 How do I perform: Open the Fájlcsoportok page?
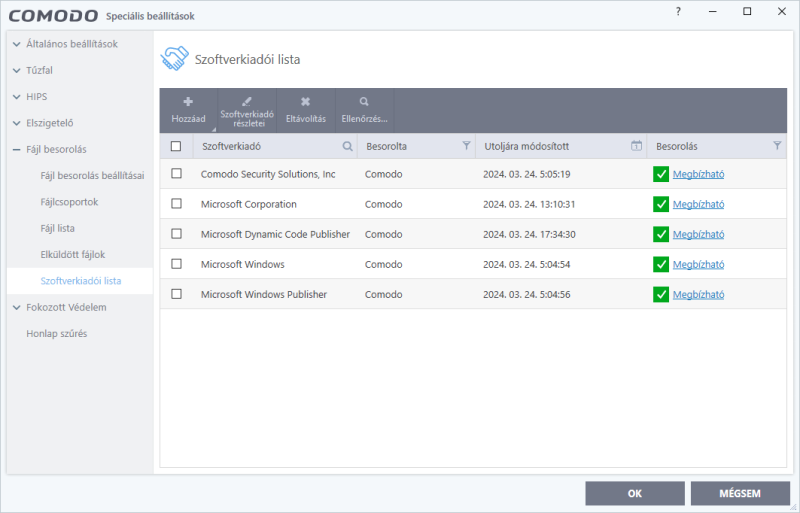(x=69, y=202)
